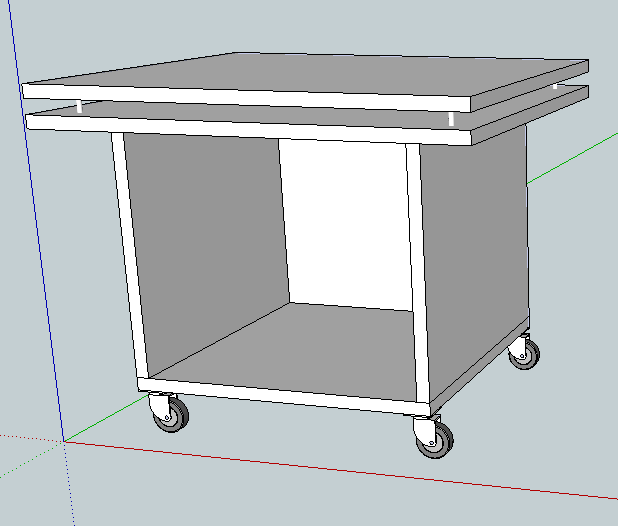Select the white back panel inside cabinet
Image resolution: width=618 pixels, height=526 pixels.
[345, 225]
